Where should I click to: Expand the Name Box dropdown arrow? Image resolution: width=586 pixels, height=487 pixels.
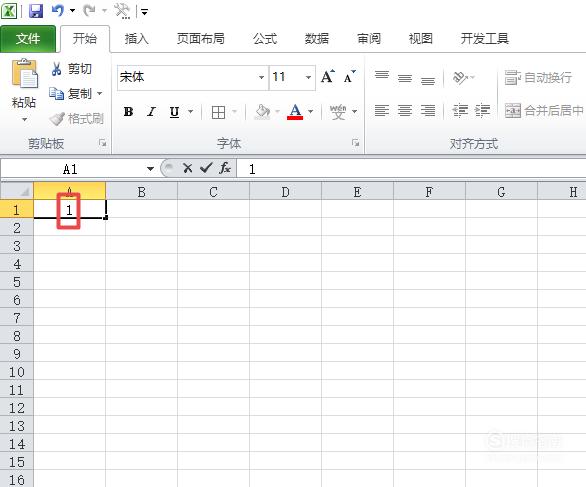[150, 169]
